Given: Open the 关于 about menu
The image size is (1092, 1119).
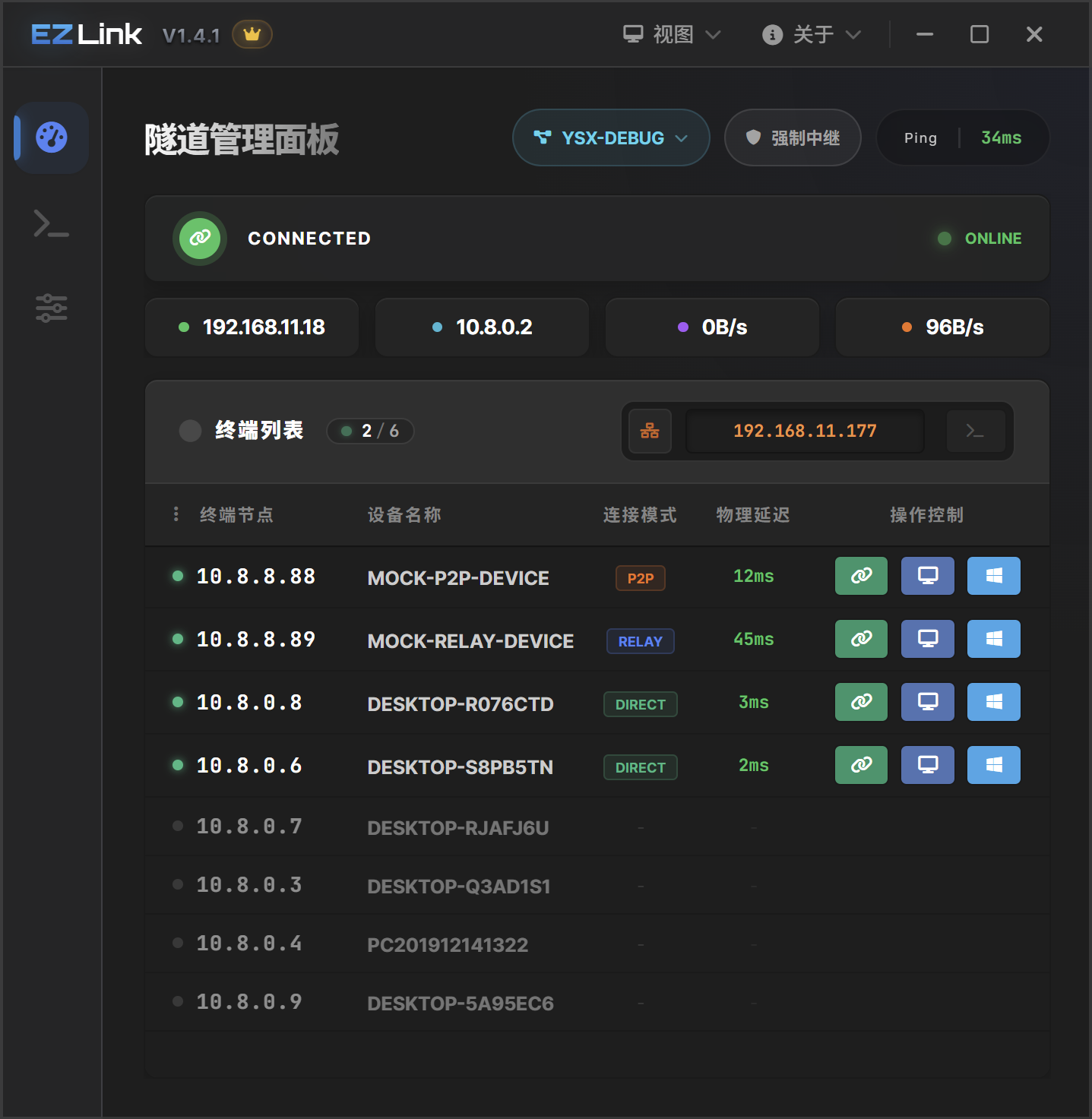Looking at the screenshot, I should tap(812, 34).
